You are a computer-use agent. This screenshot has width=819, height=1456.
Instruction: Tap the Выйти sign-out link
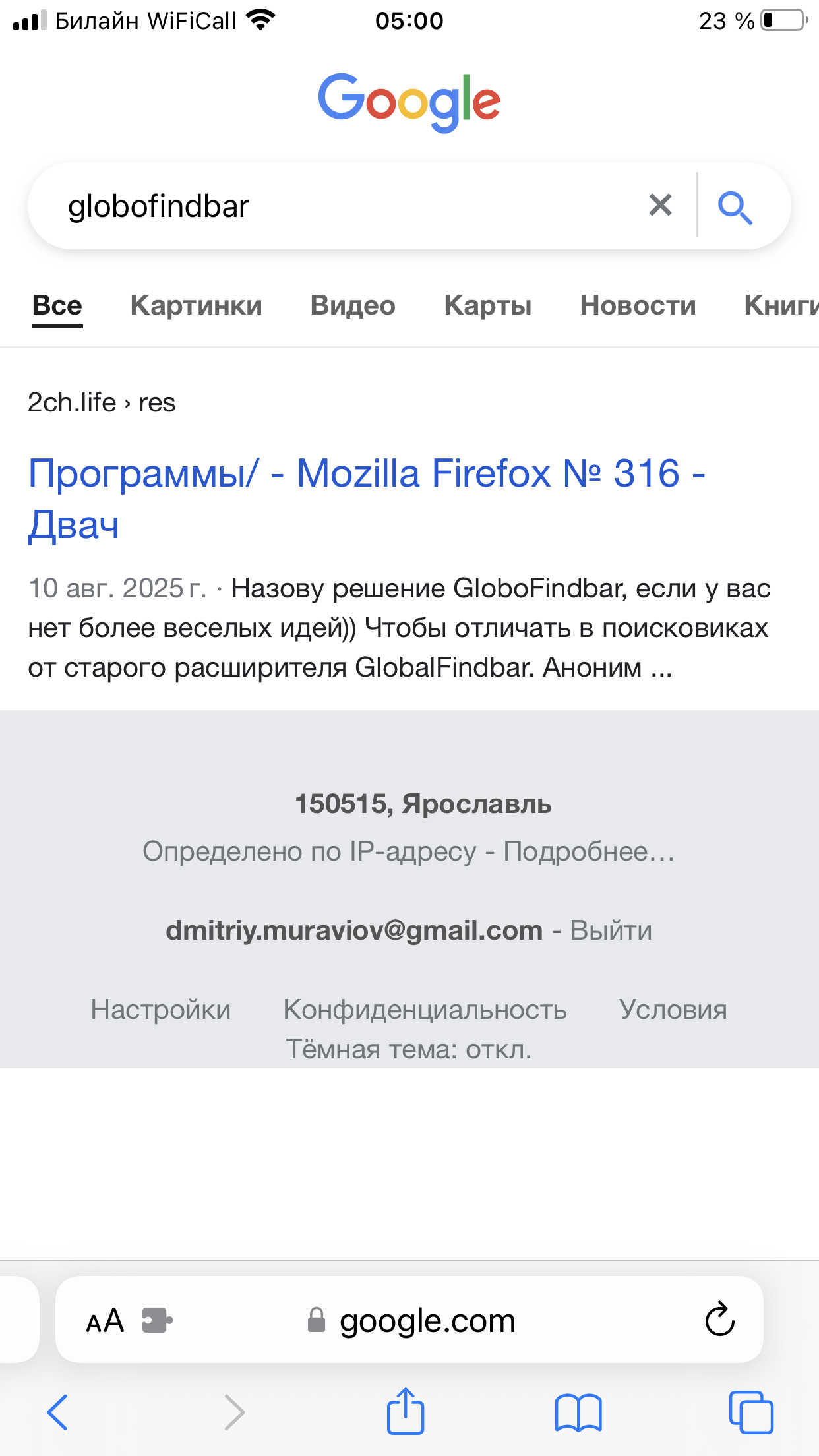[x=611, y=930]
